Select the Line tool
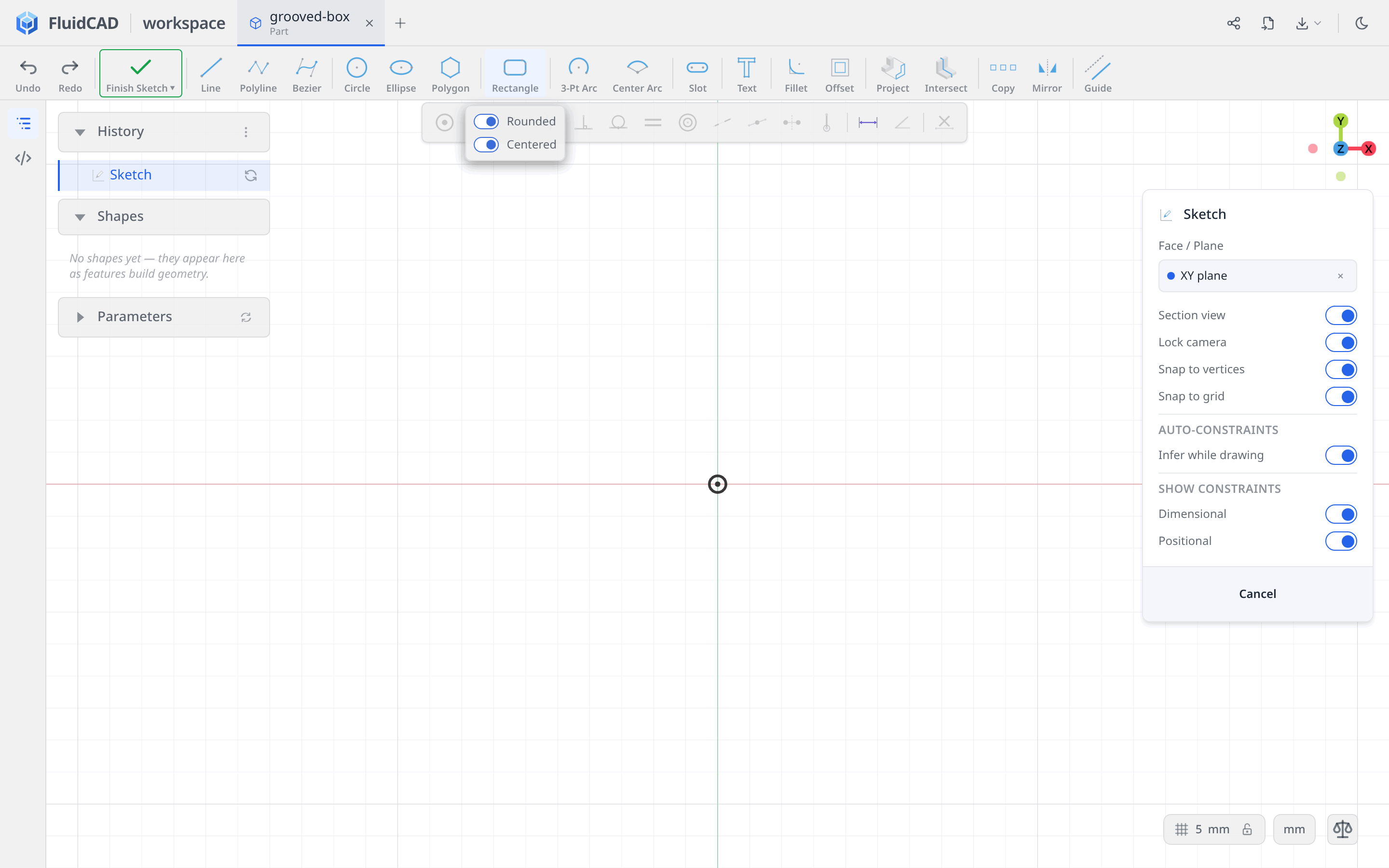1389x868 pixels. point(211,74)
